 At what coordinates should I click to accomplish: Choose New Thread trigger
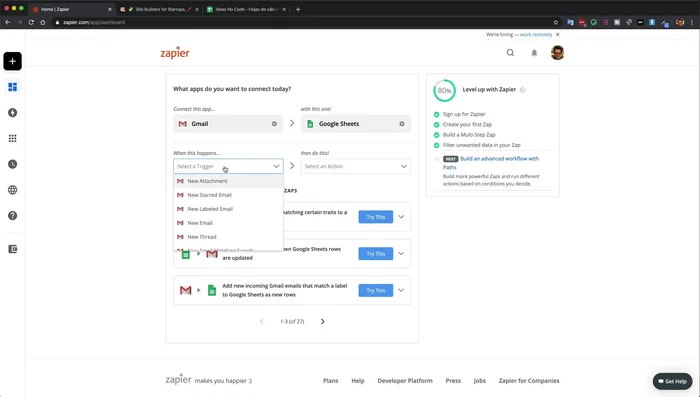[228, 237]
